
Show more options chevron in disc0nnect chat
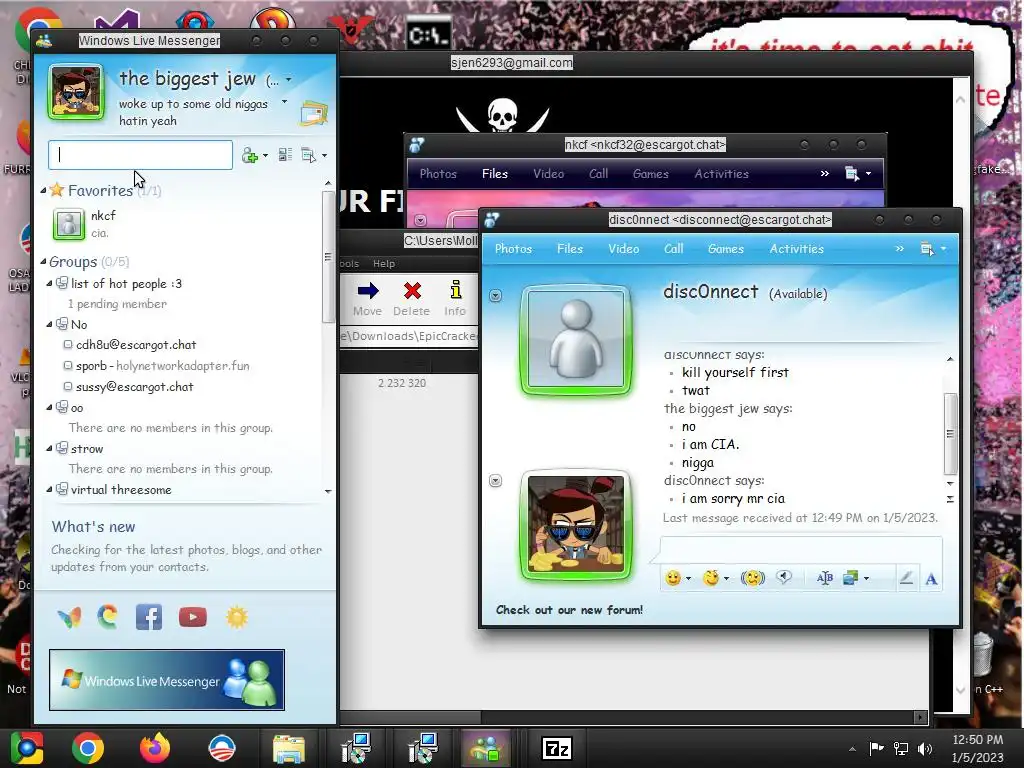(x=899, y=249)
